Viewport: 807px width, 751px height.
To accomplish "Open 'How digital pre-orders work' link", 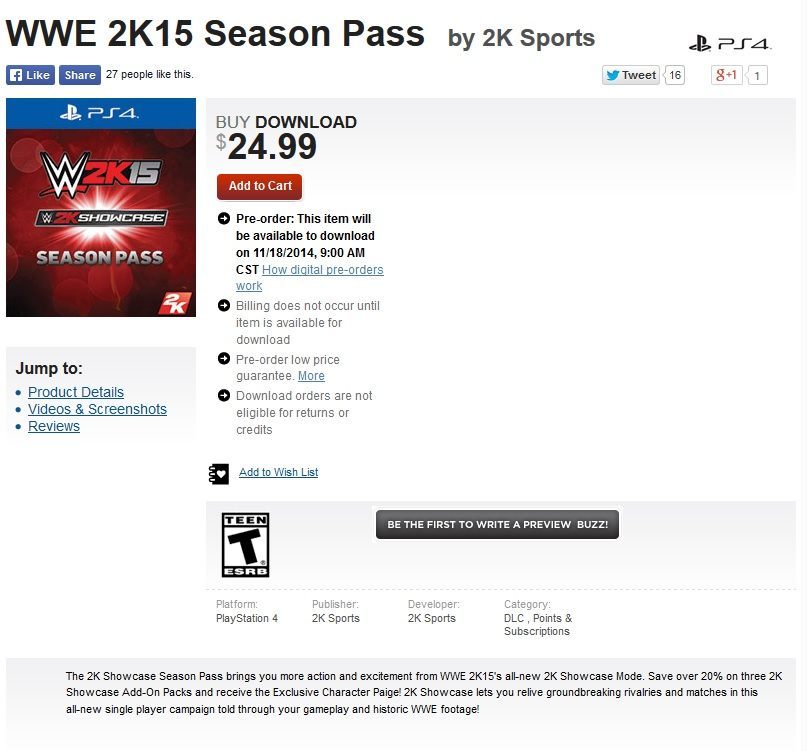I will [x=322, y=270].
